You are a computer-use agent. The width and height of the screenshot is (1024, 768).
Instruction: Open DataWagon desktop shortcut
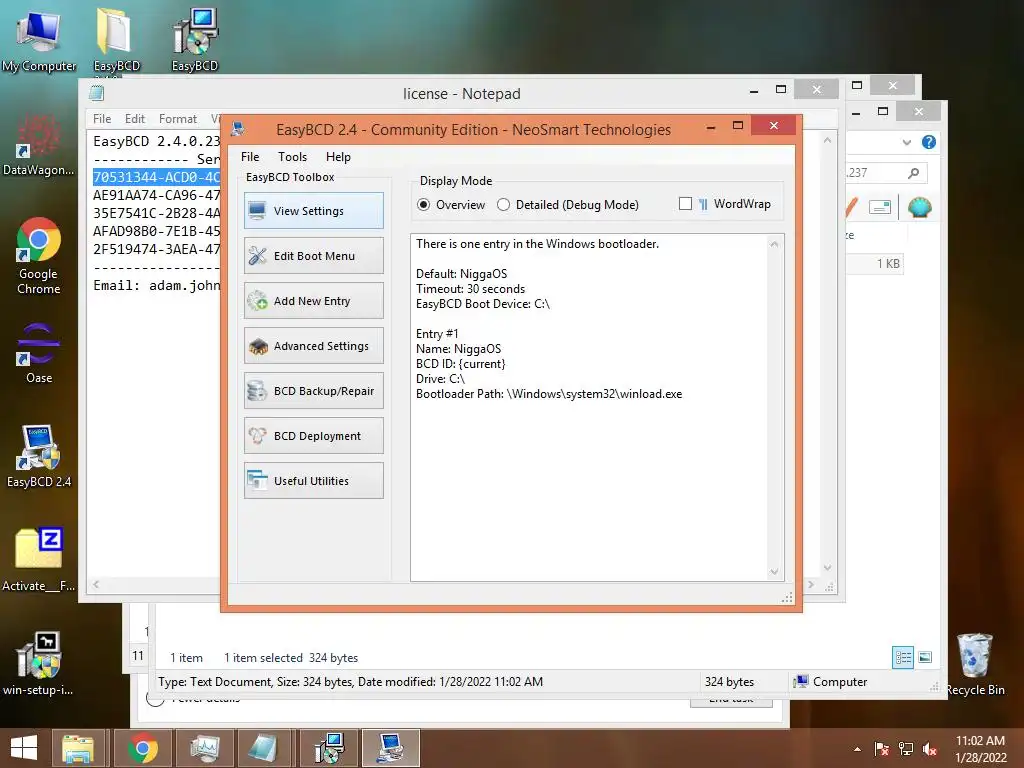click(39, 145)
